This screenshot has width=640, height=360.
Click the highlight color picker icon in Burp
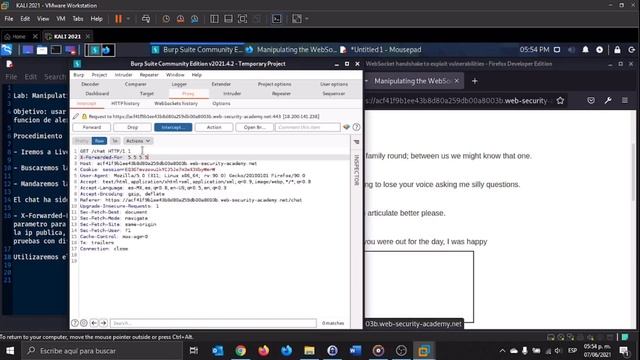(346, 127)
